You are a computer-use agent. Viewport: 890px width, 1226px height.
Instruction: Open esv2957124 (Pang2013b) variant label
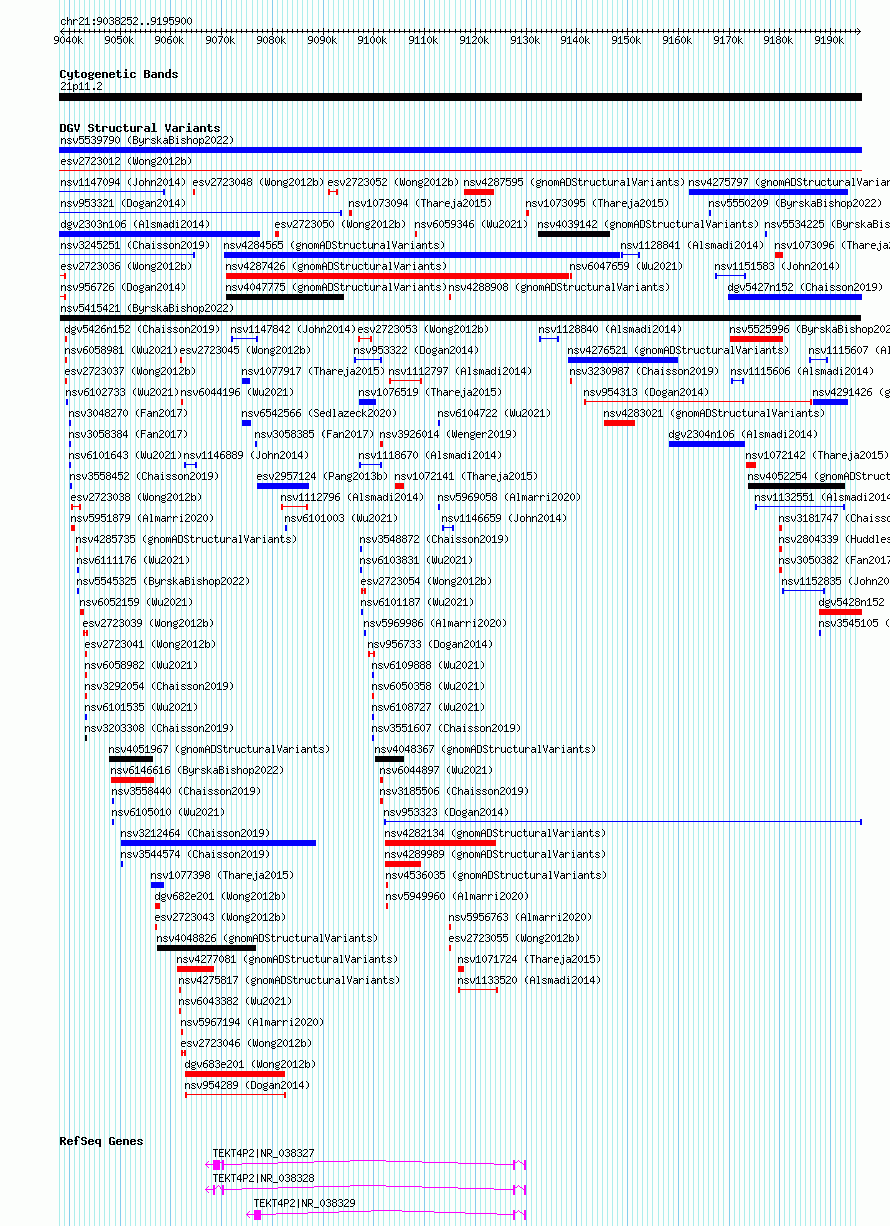pyautogui.click(x=323, y=476)
